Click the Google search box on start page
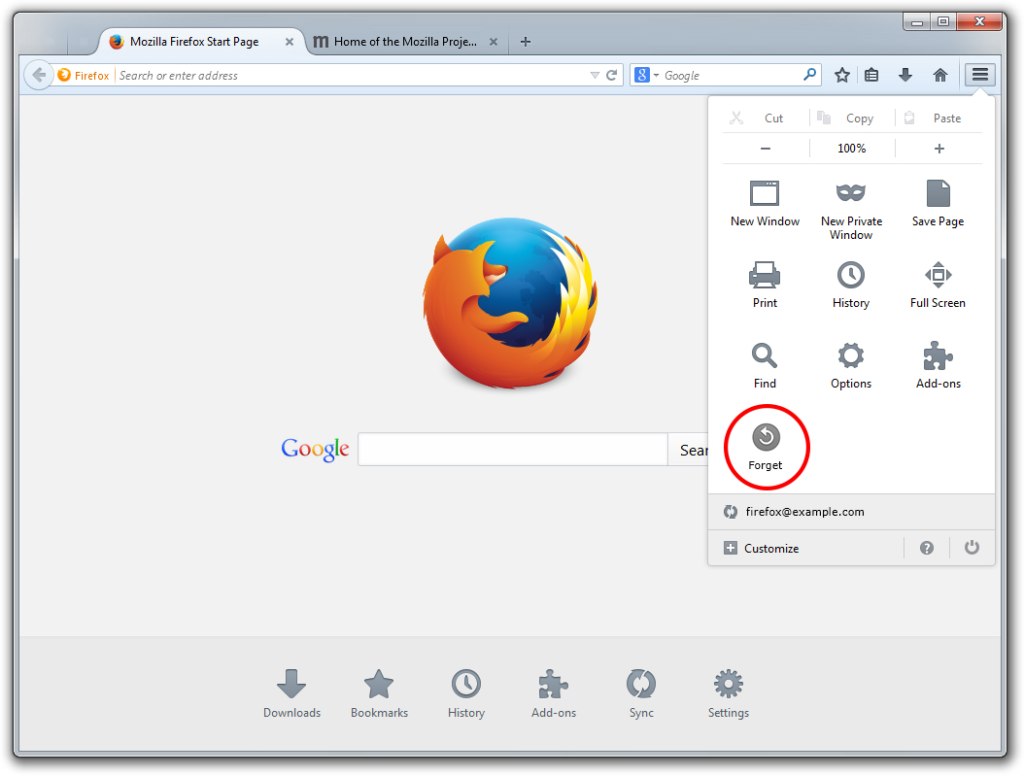This screenshot has width=1024, height=776. (513, 449)
